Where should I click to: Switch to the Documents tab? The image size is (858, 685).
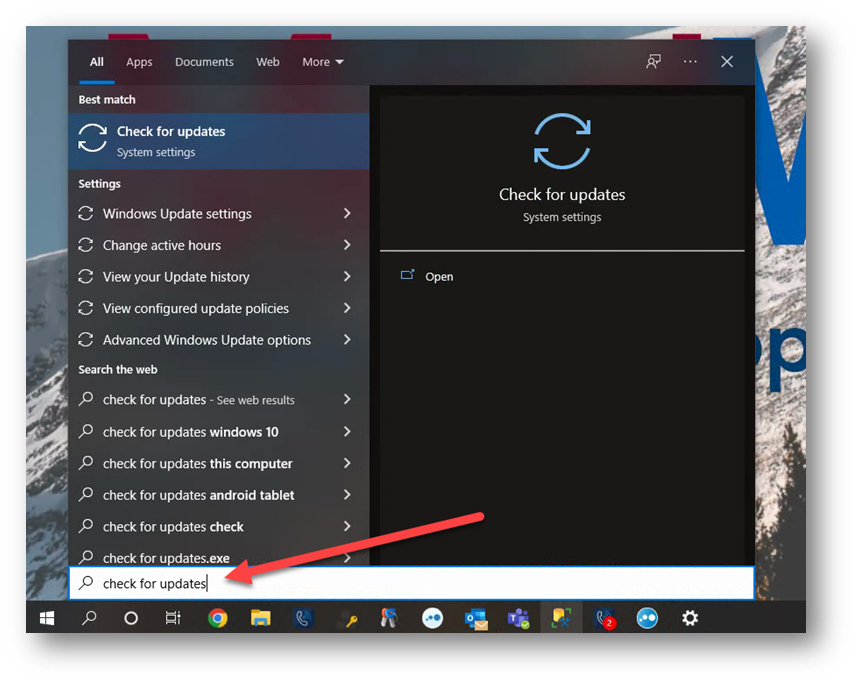click(204, 62)
